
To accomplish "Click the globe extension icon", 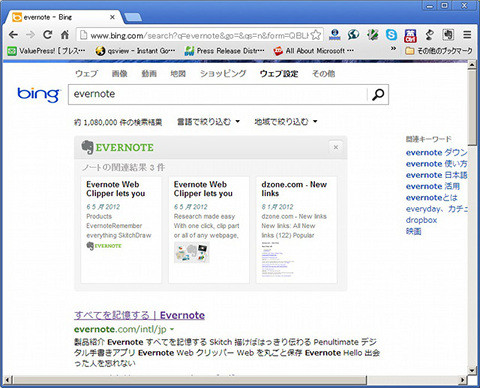I will pos(353,35).
